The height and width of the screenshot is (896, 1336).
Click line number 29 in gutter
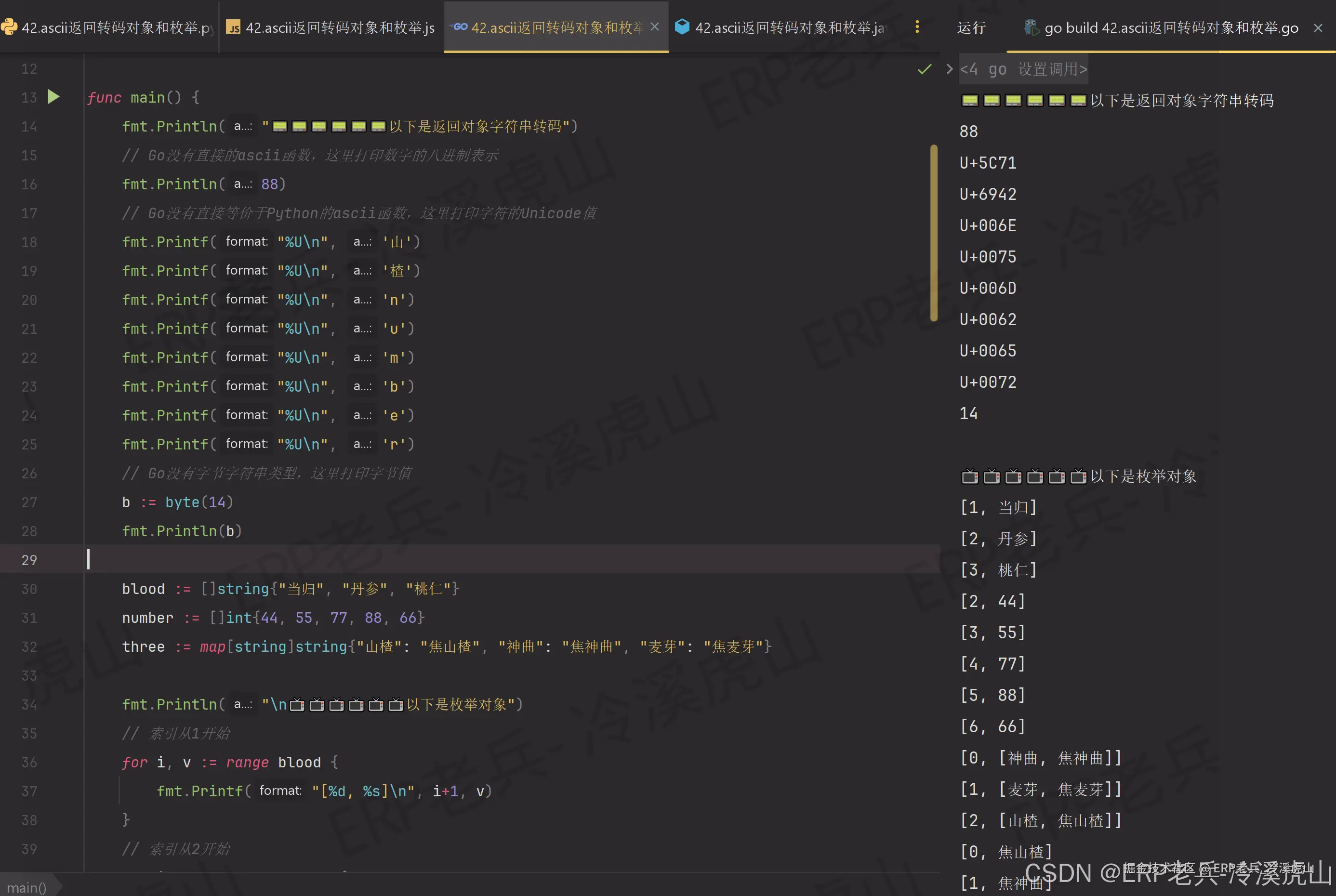pos(29,559)
